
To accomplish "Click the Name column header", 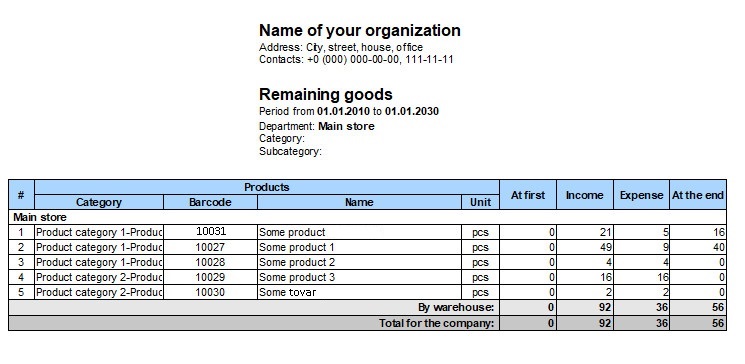I will pos(359,202).
